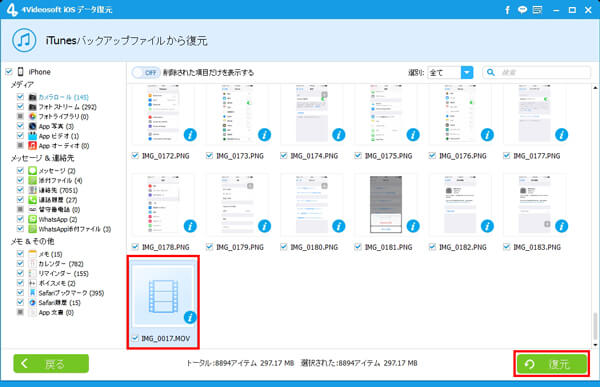600x387 pixels.
Task: Click the WhatsApp category icon
Action: tap(33, 219)
